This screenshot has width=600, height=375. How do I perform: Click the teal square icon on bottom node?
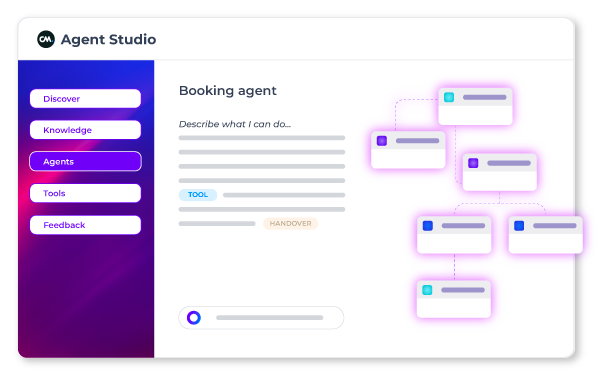point(427,290)
